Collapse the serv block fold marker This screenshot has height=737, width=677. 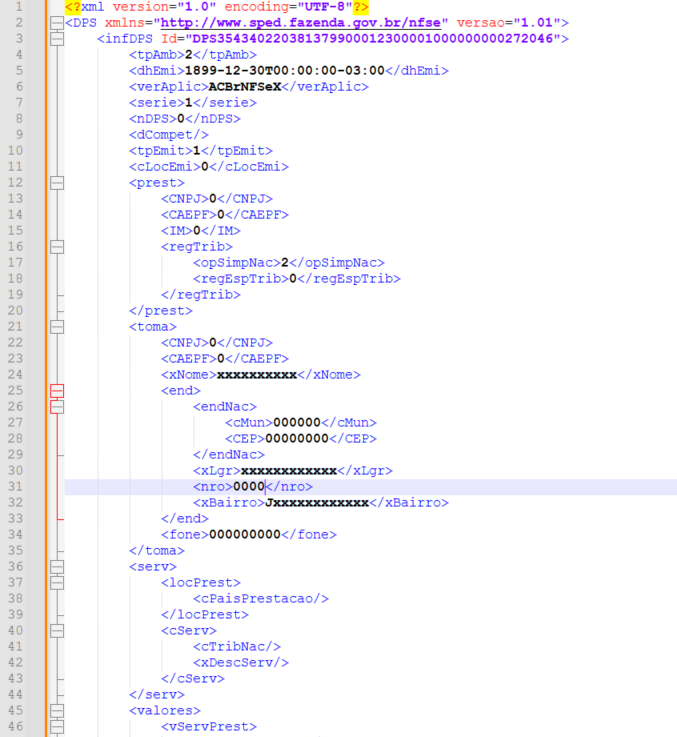pos(57,566)
